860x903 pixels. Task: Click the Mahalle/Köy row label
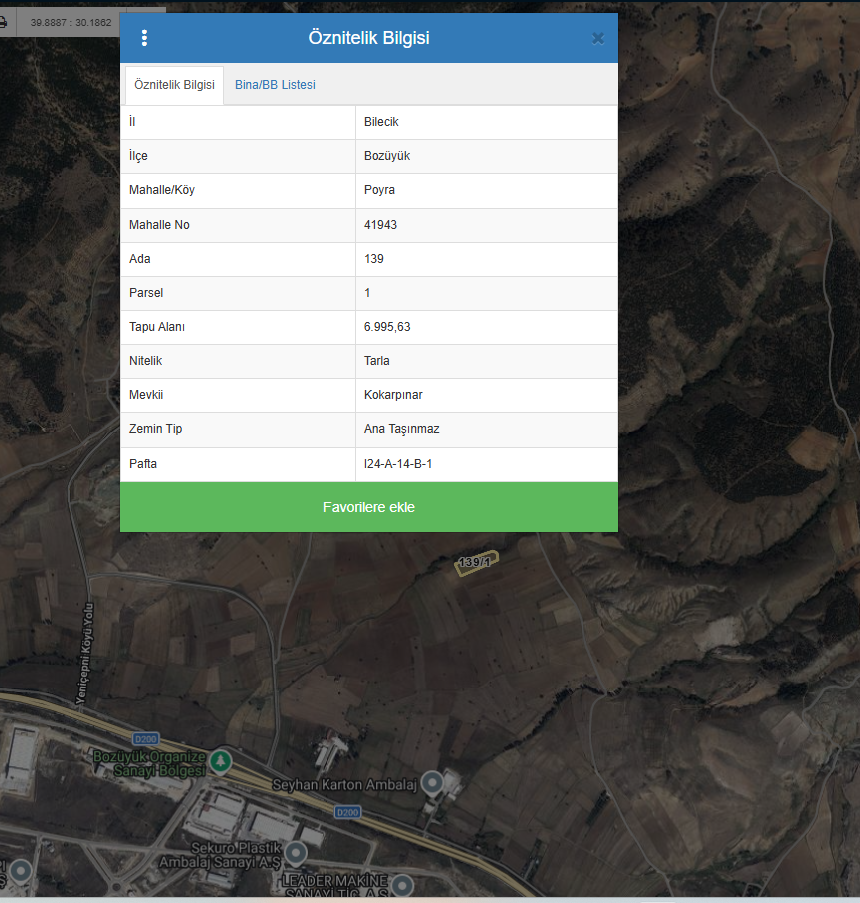point(162,190)
